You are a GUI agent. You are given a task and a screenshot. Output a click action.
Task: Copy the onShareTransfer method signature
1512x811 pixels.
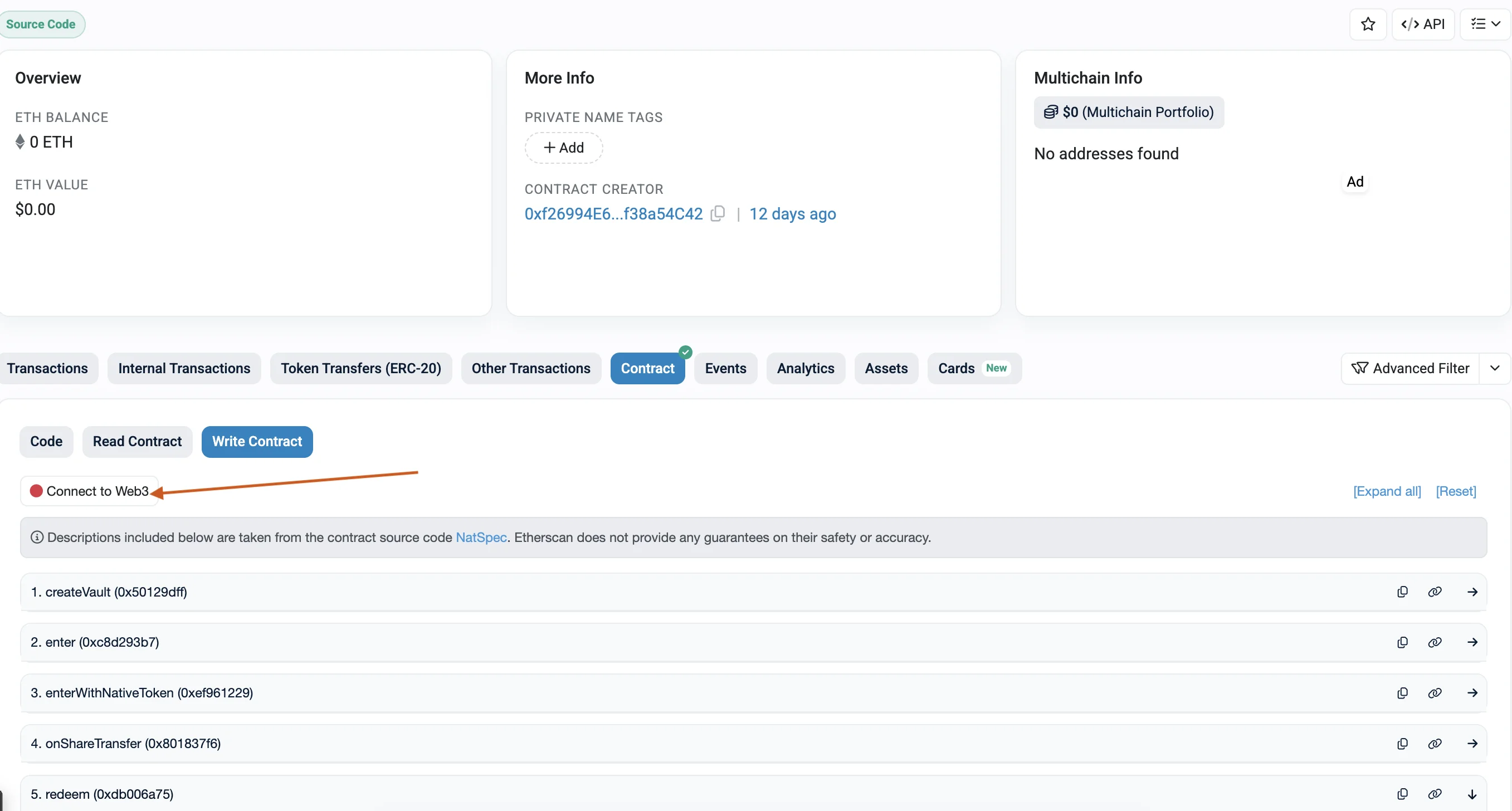tap(1402, 744)
